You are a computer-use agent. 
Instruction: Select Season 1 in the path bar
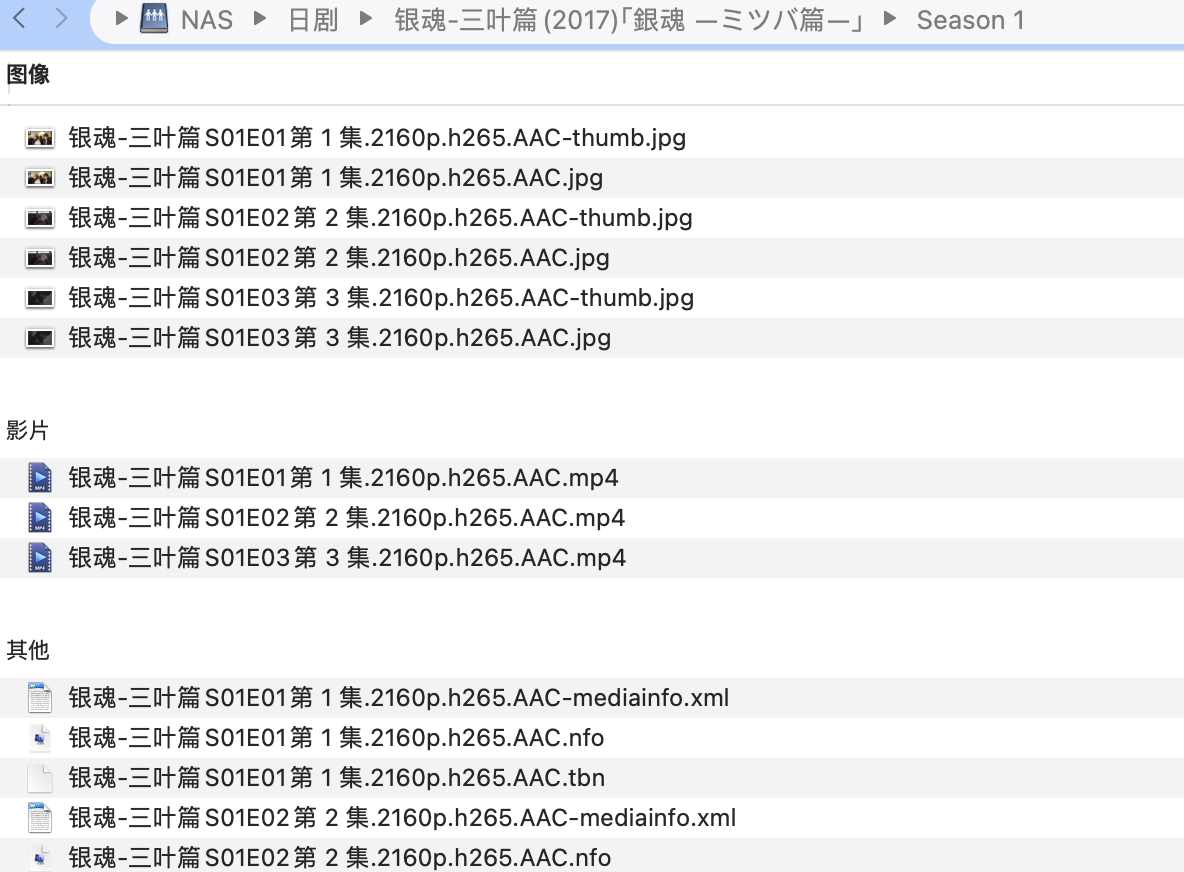970,20
